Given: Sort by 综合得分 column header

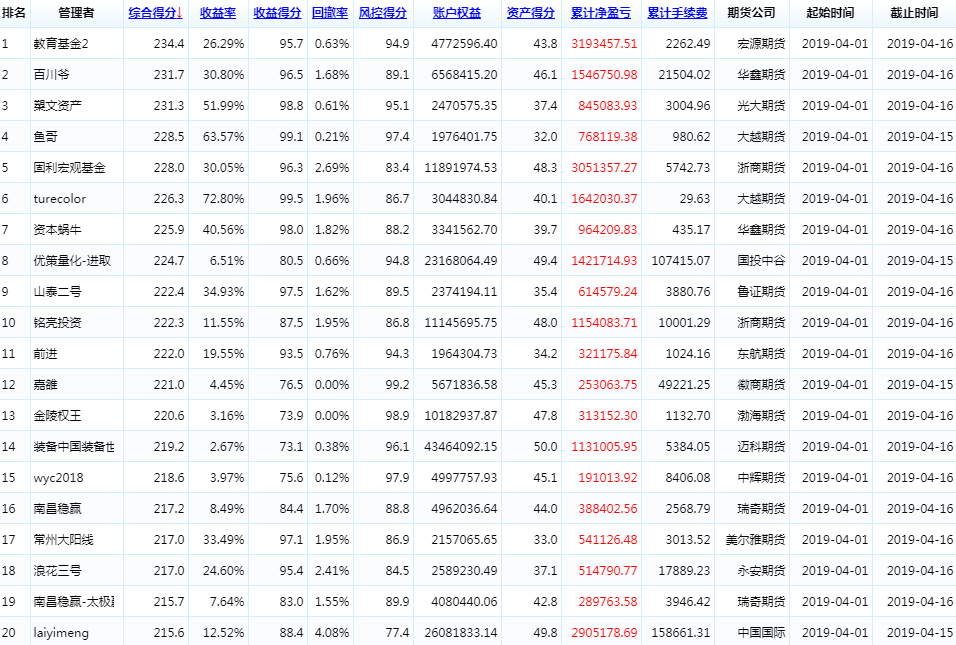Looking at the screenshot, I should tap(155, 13).
